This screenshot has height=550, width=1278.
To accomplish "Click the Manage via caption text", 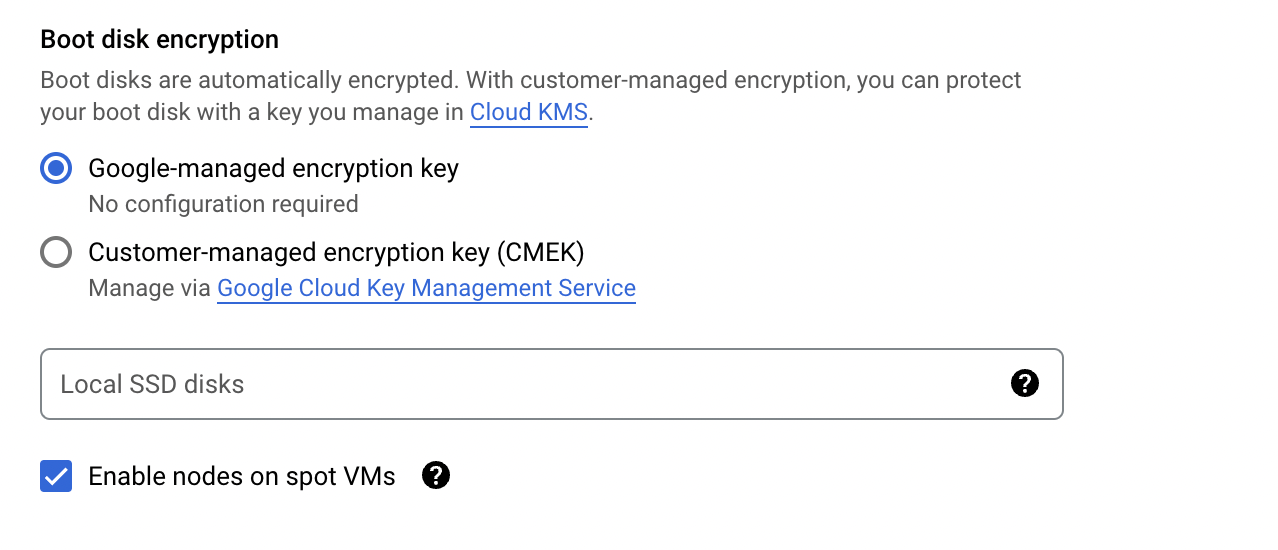I will coord(150,288).
